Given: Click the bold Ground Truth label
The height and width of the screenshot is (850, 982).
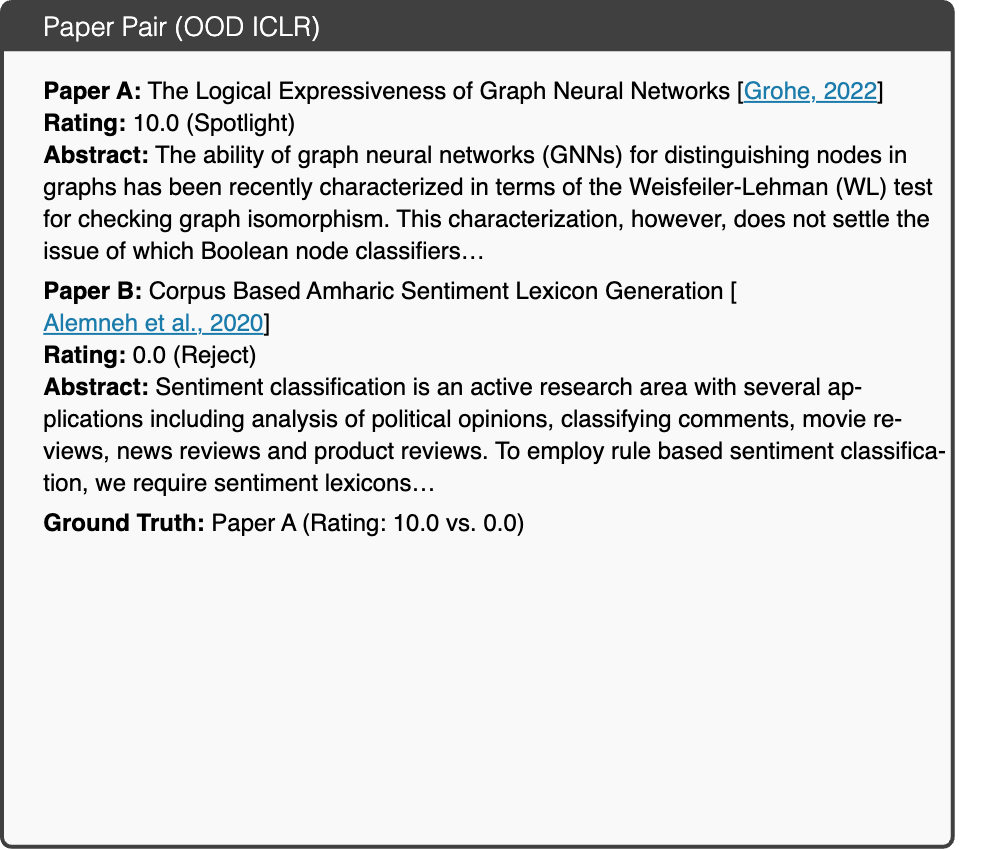Looking at the screenshot, I should (124, 522).
